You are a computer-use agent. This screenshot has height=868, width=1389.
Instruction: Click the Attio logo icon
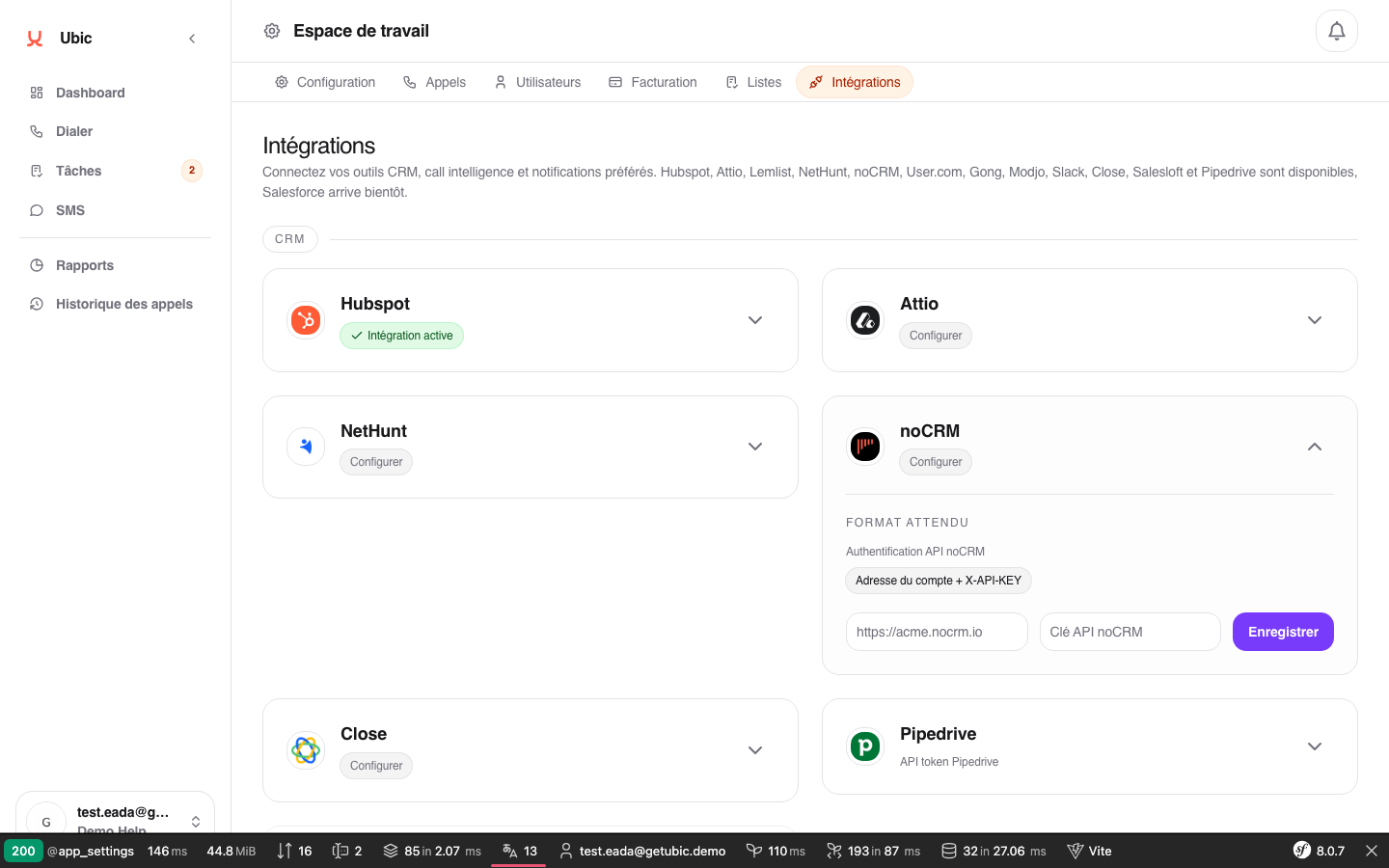click(x=865, y=320)
